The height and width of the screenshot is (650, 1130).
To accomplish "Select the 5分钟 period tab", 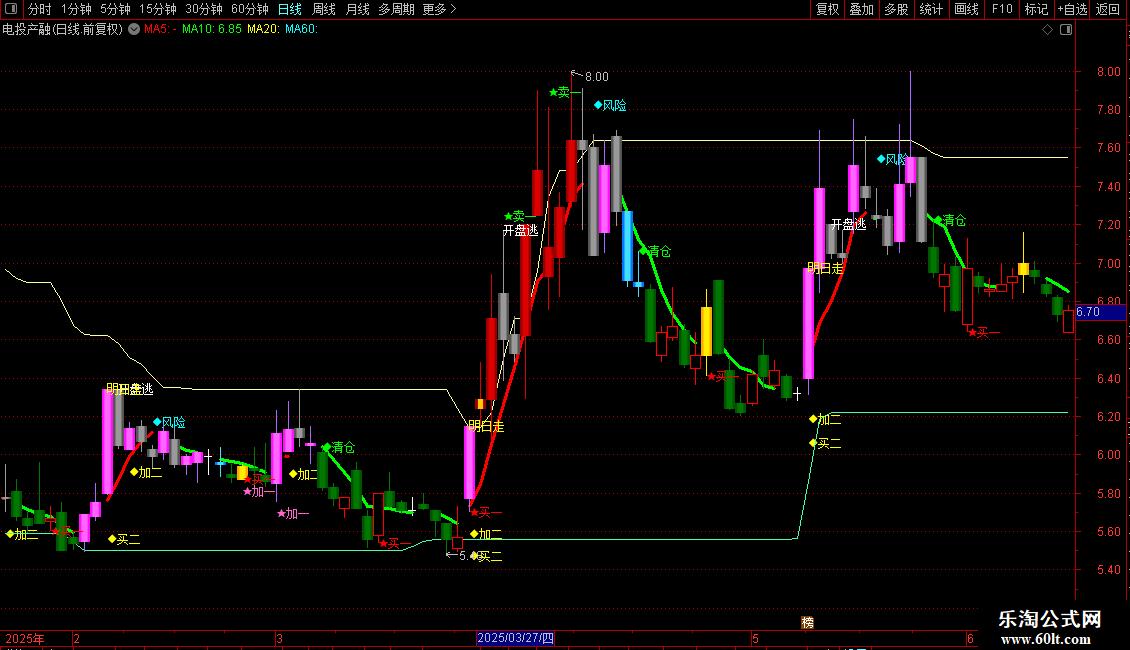I will 115,9.
